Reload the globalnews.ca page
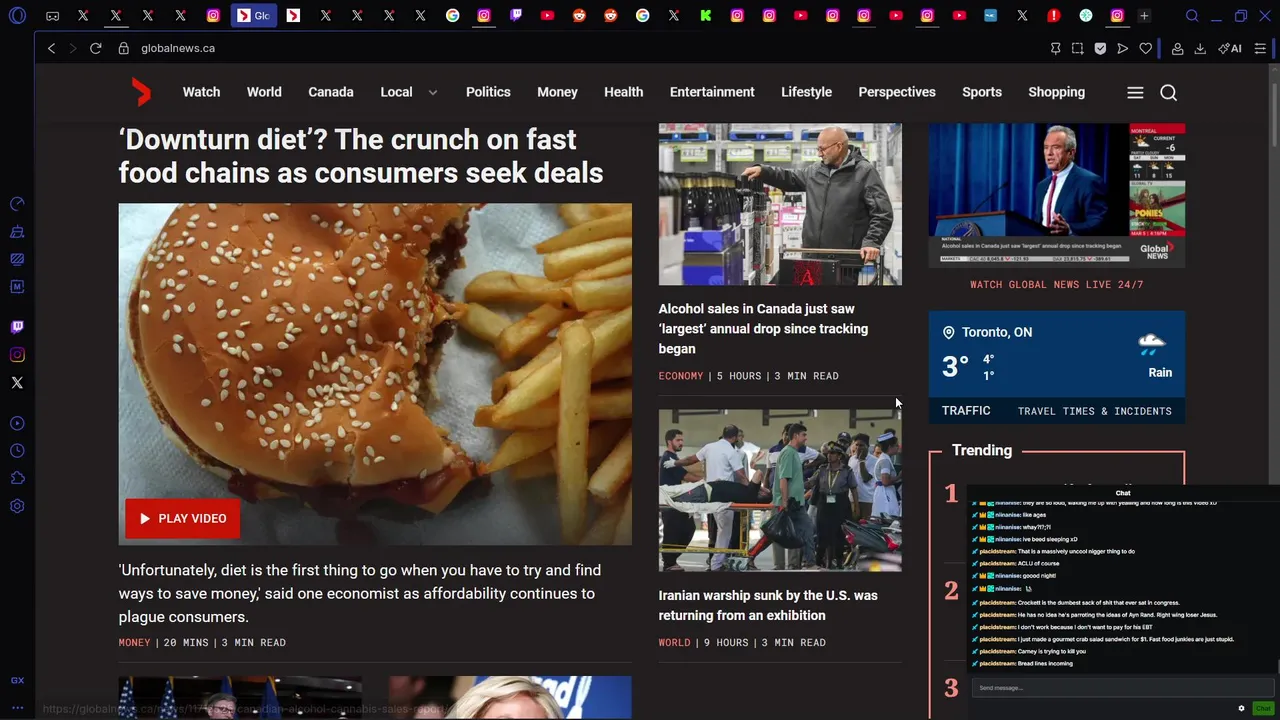This screenshot has width=1280, height=720. click(96, 48)
